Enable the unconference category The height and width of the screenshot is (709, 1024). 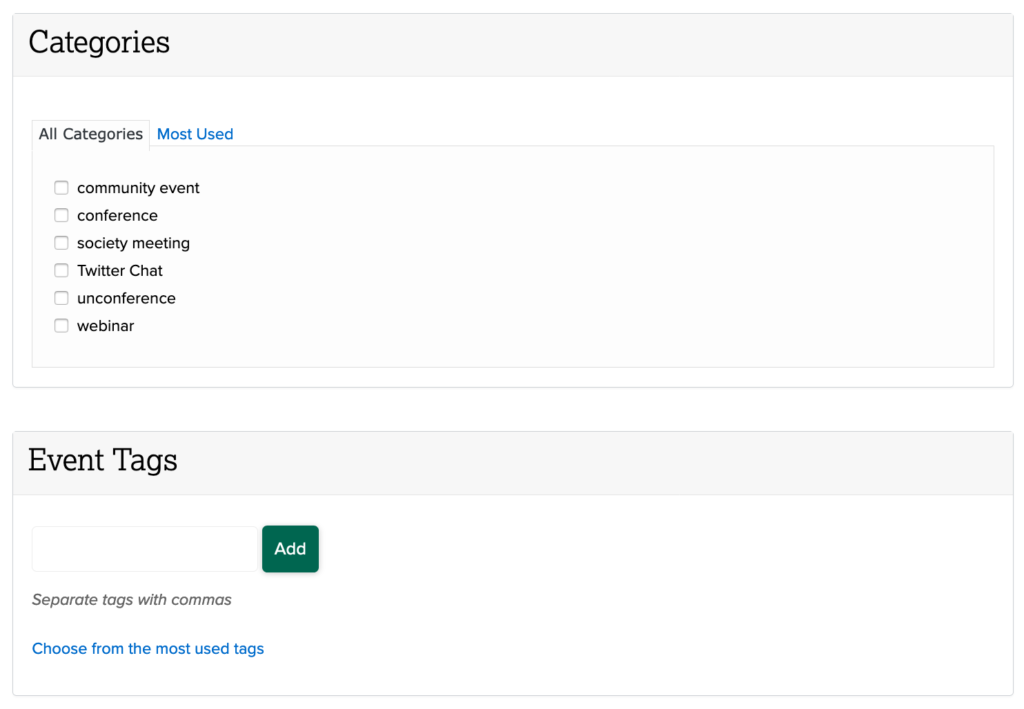61,298
